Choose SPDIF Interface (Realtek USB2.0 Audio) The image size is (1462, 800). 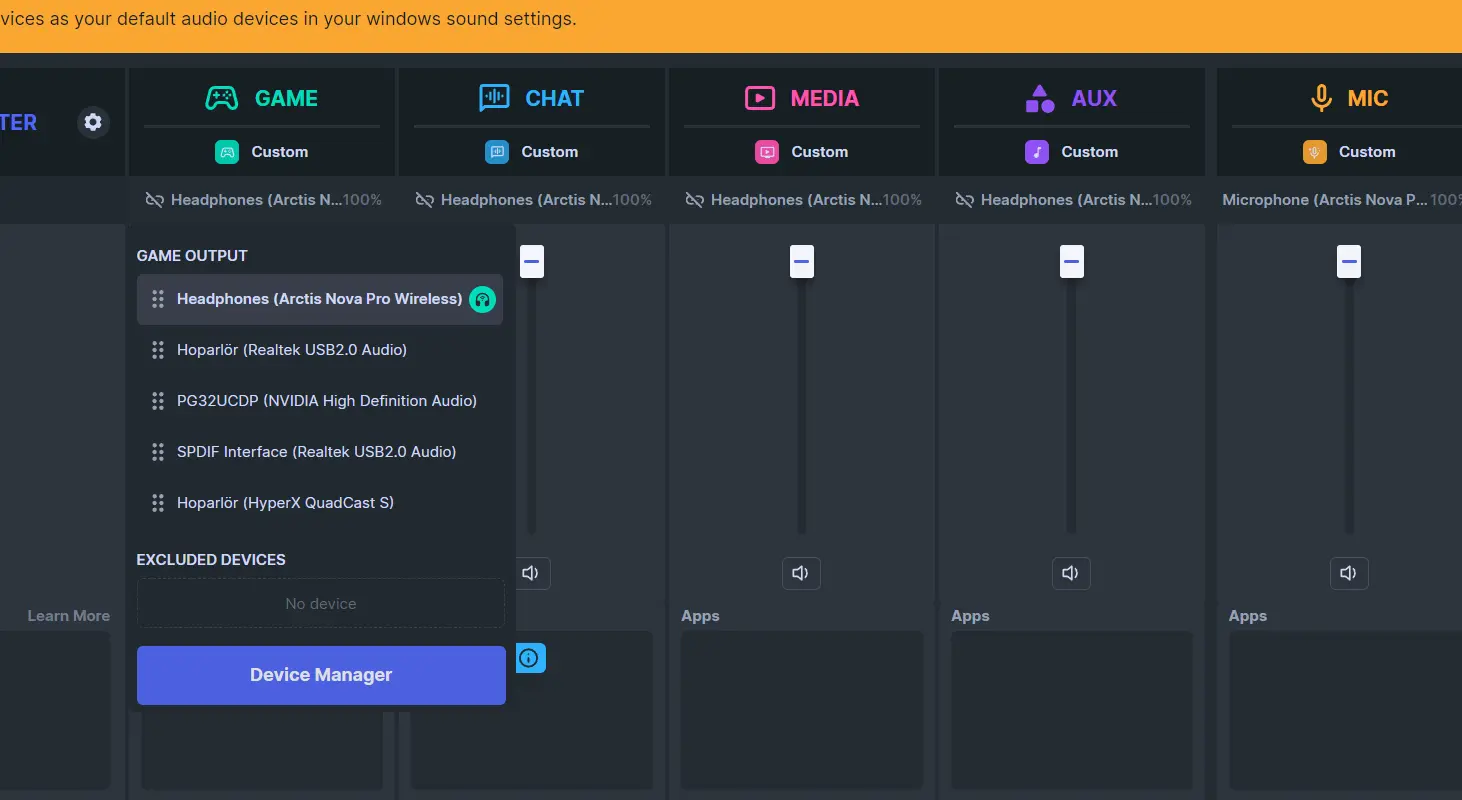(x=320, y=452)
